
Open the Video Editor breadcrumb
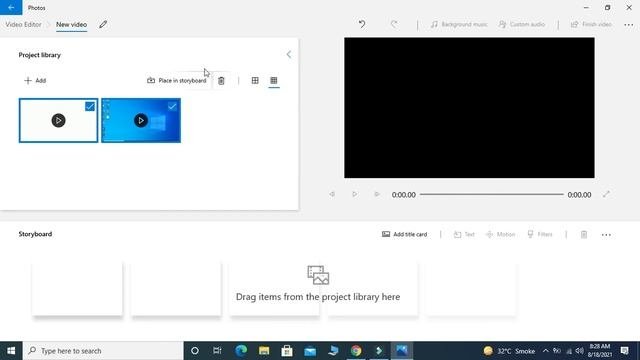click(23, 24)
